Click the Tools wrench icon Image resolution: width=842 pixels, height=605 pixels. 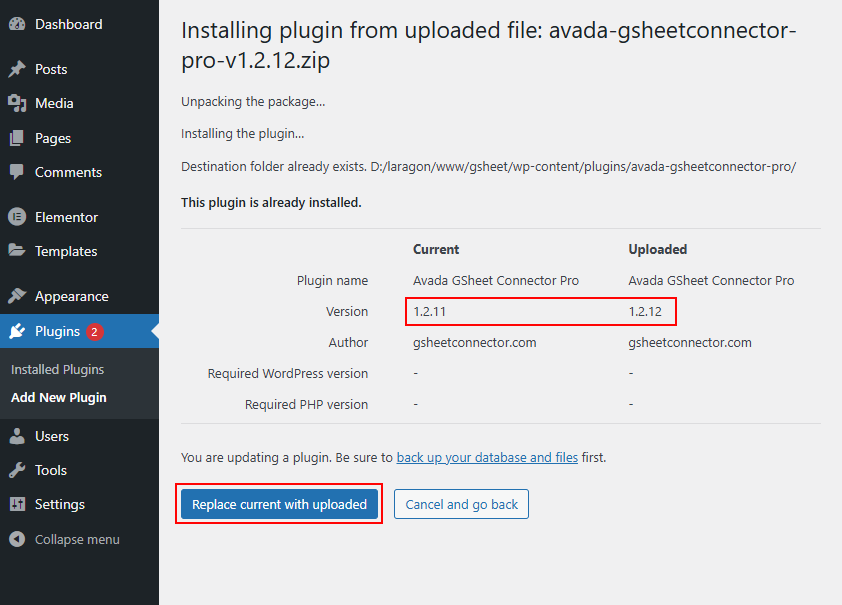tap(16, 470)
